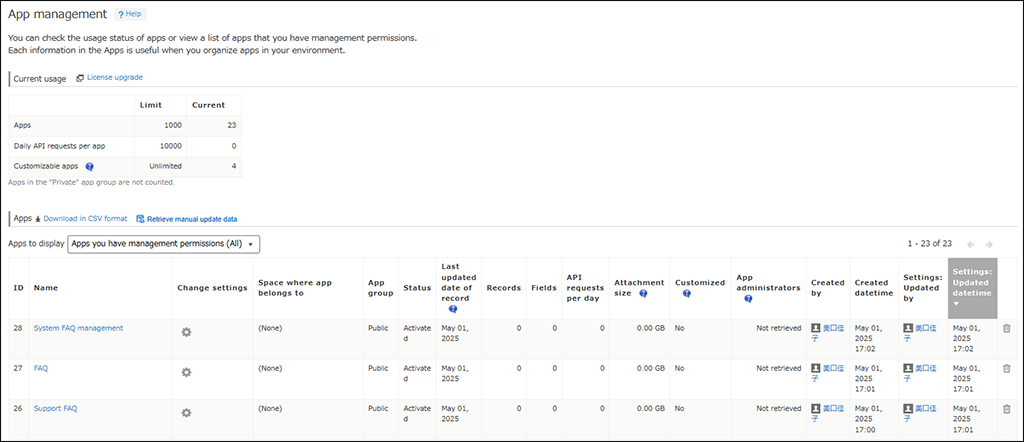
Task: Open the Help link beside App management
Action: point(130,15)
